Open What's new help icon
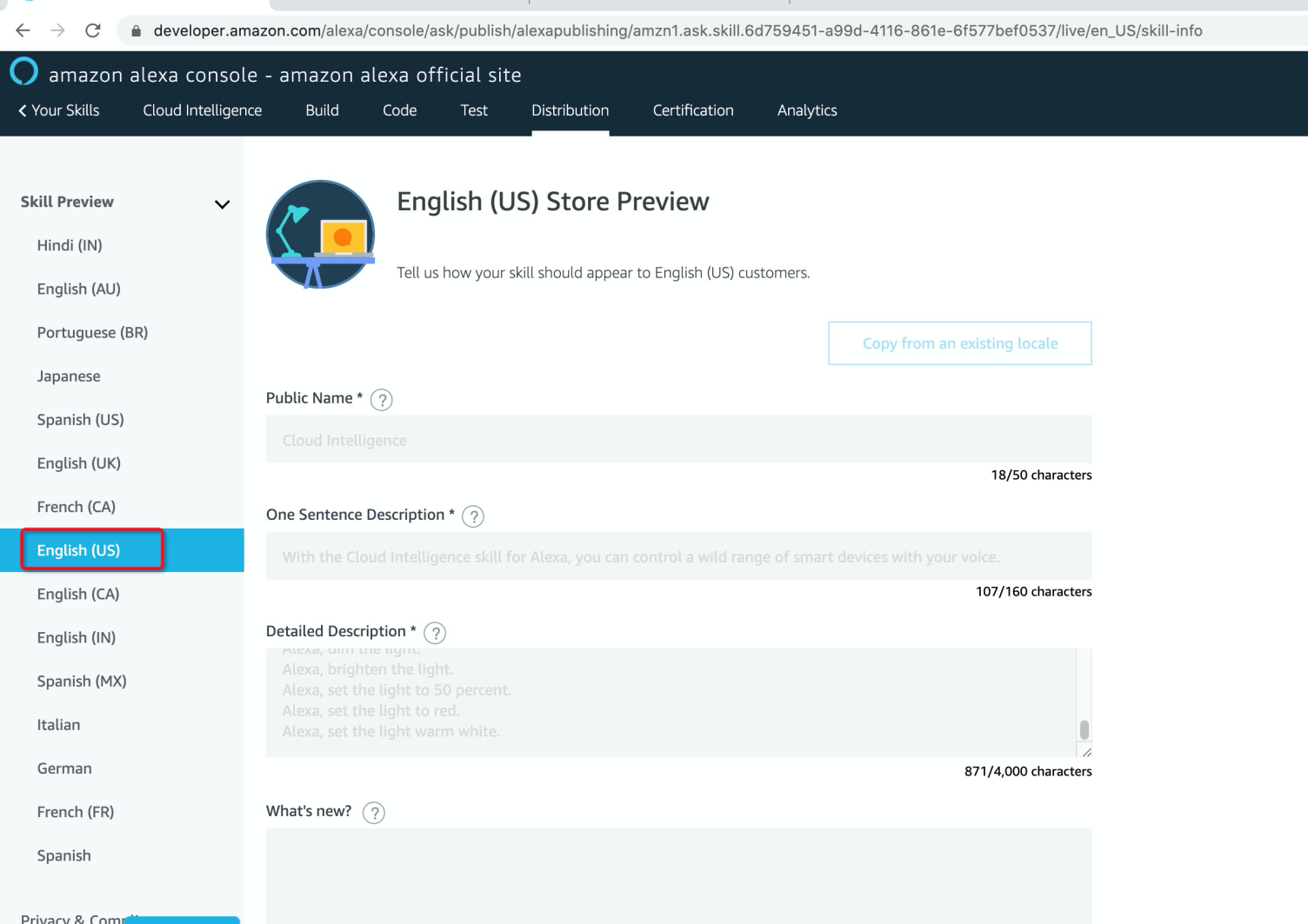This screenshot has width=1308, height=924. (x=374, y=813)
